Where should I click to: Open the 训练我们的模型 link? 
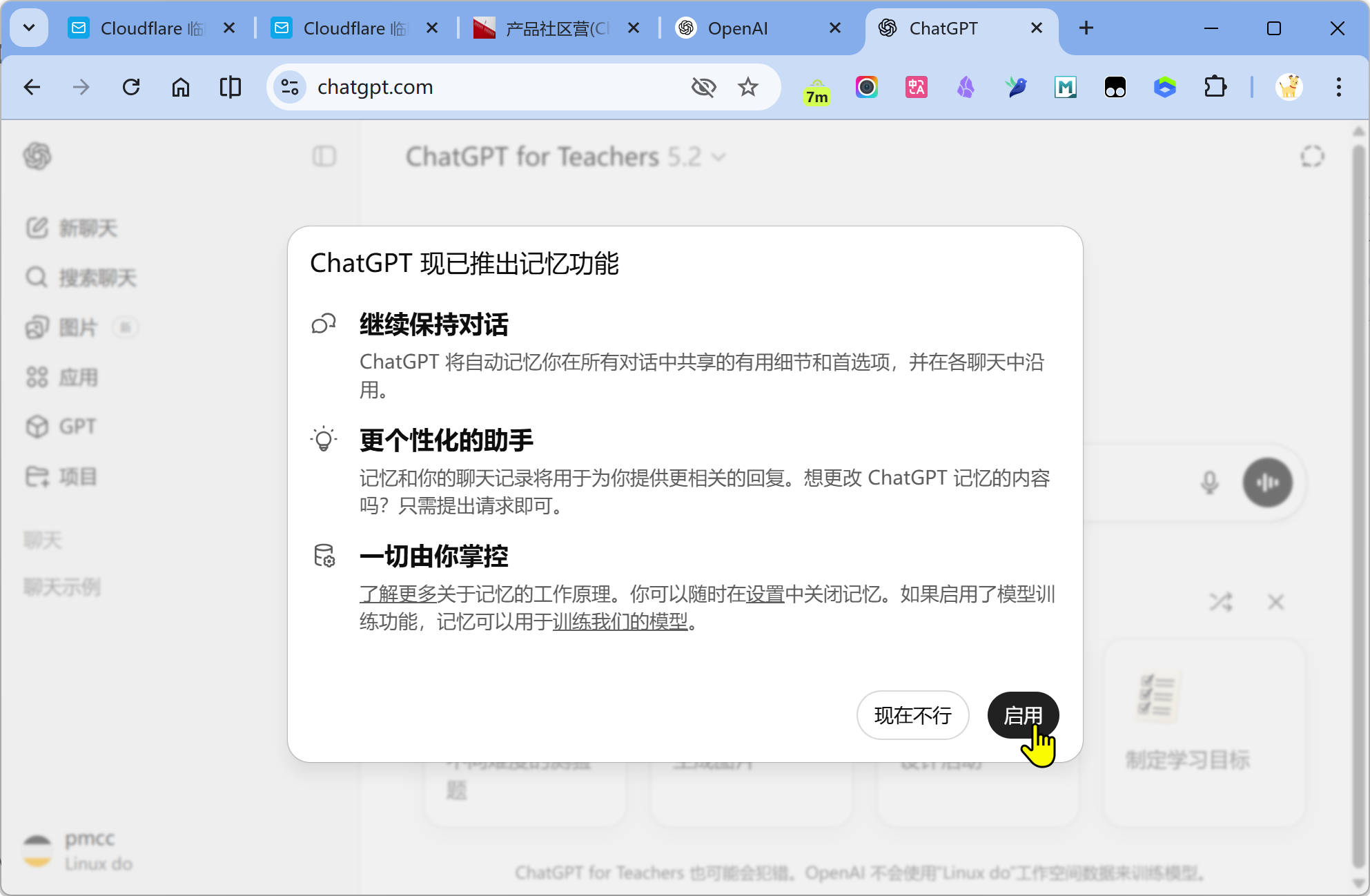620,621
